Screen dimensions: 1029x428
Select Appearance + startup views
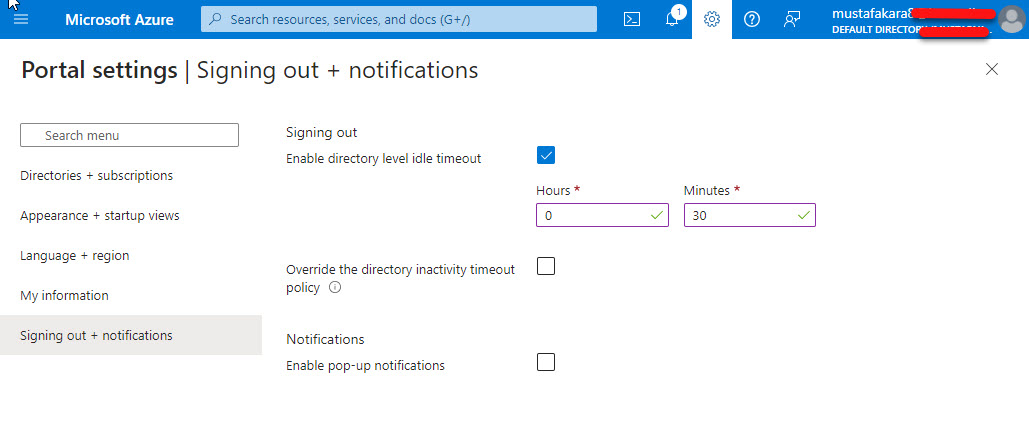(x=100, y=216)
